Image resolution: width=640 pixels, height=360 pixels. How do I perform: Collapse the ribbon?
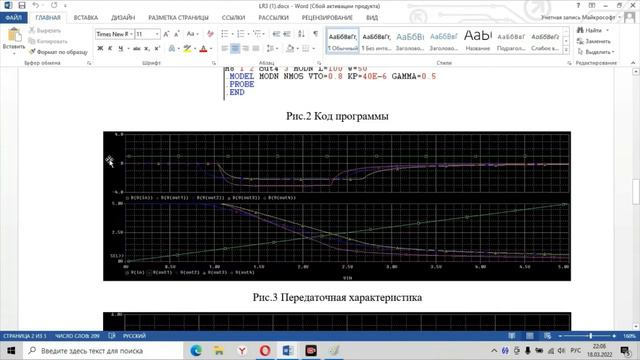(x=633, y=63)
